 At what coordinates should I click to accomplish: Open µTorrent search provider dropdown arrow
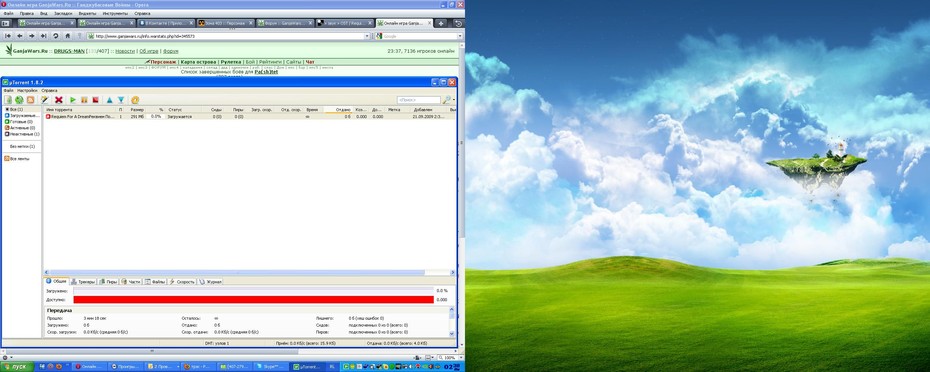coord(453,100)
